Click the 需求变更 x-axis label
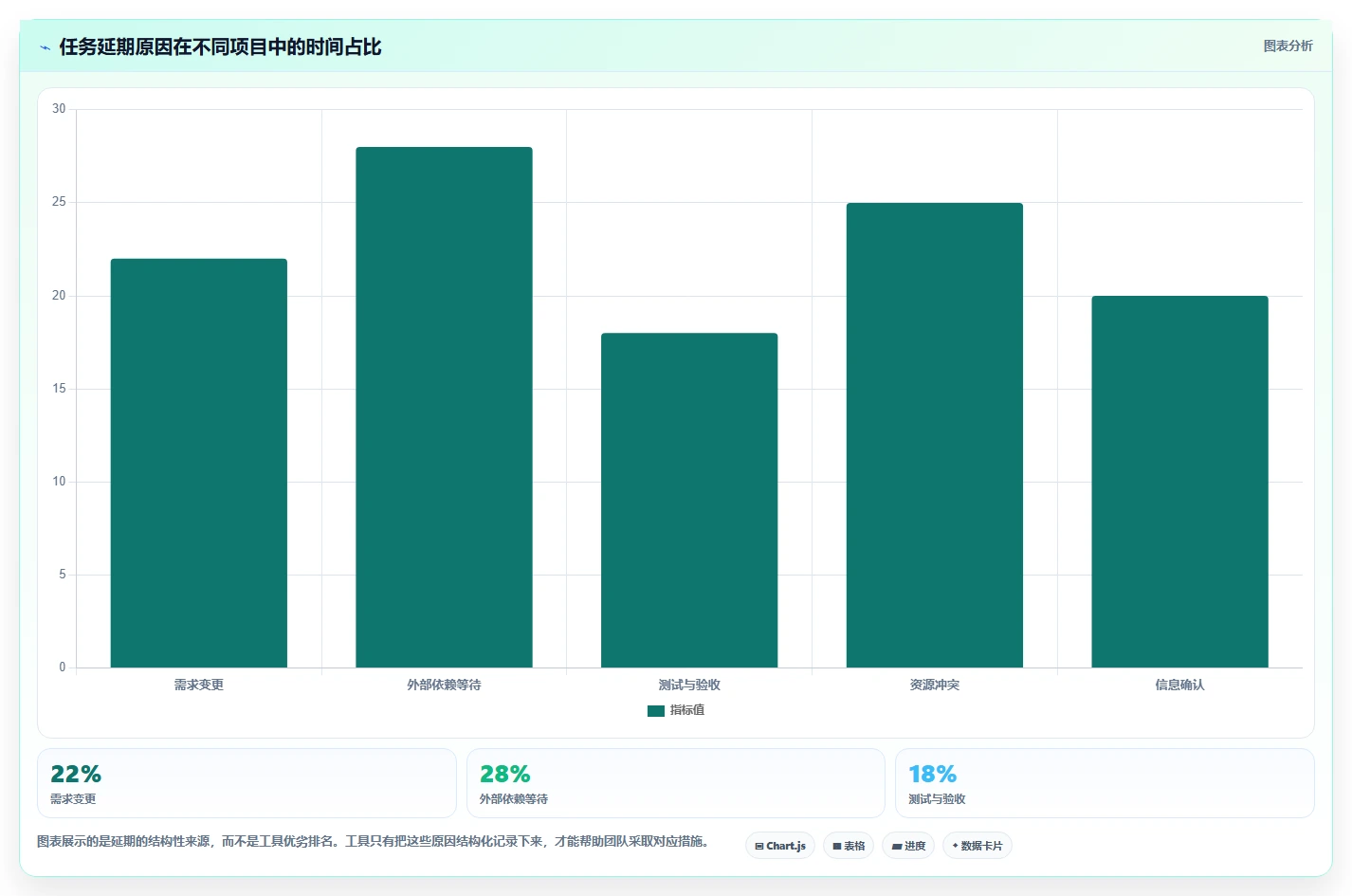Viewport: 1352px width, 896px height. 199,685
